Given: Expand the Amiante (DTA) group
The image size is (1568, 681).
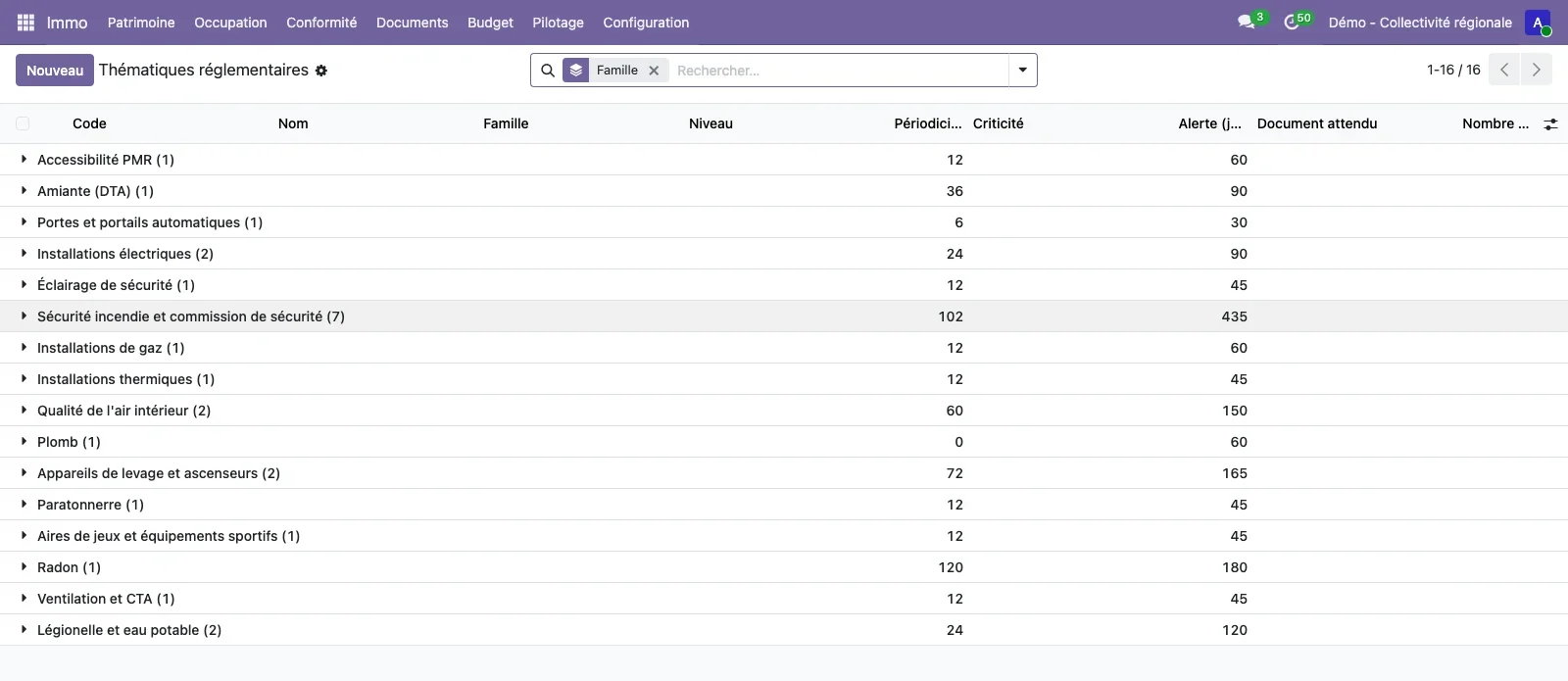Looking at the screenshot, I should [x=784, y=191].
